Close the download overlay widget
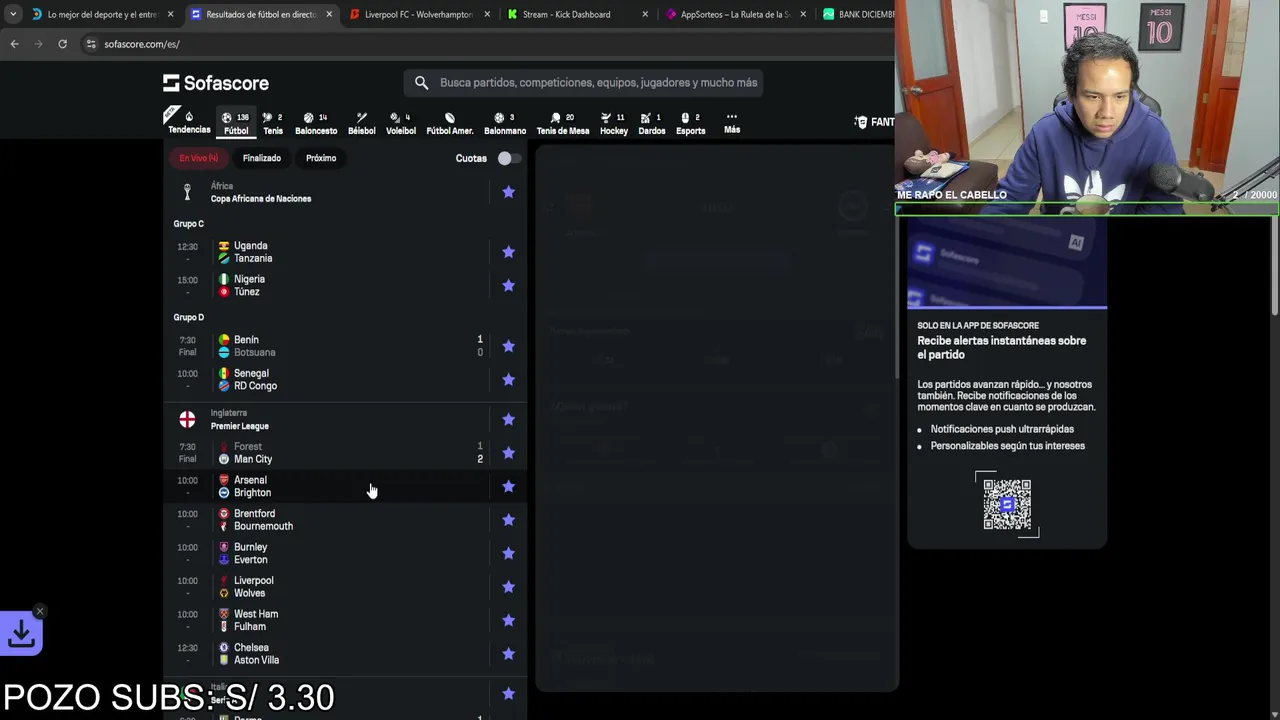This screenshot has height=720, width=1280. [x=40, y=611]
